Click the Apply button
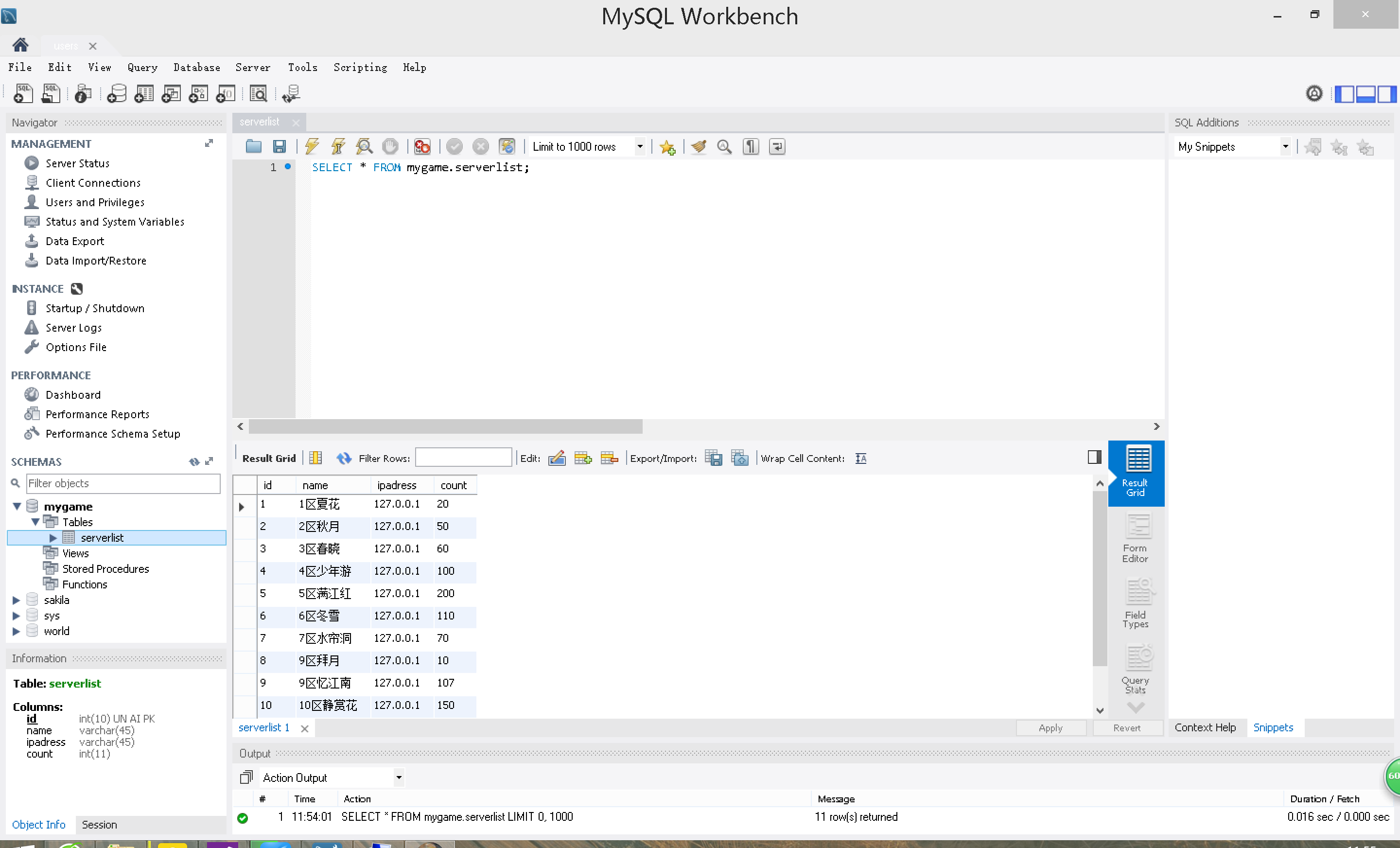The width and height of the screenshot is (1400, 848). click(1050, 727)
